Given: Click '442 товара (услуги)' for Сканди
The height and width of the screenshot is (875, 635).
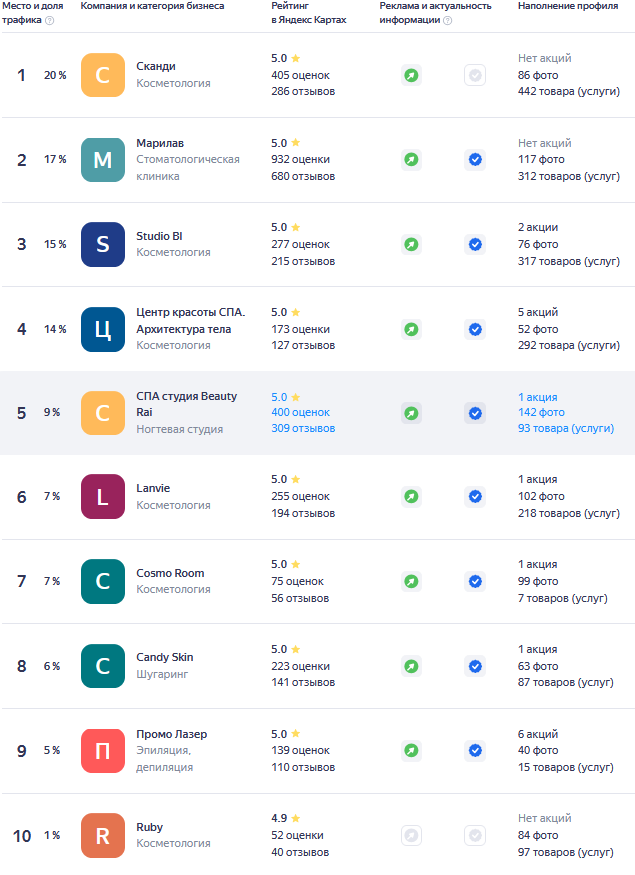Looking at the screenshot, I should coord(569,92).
